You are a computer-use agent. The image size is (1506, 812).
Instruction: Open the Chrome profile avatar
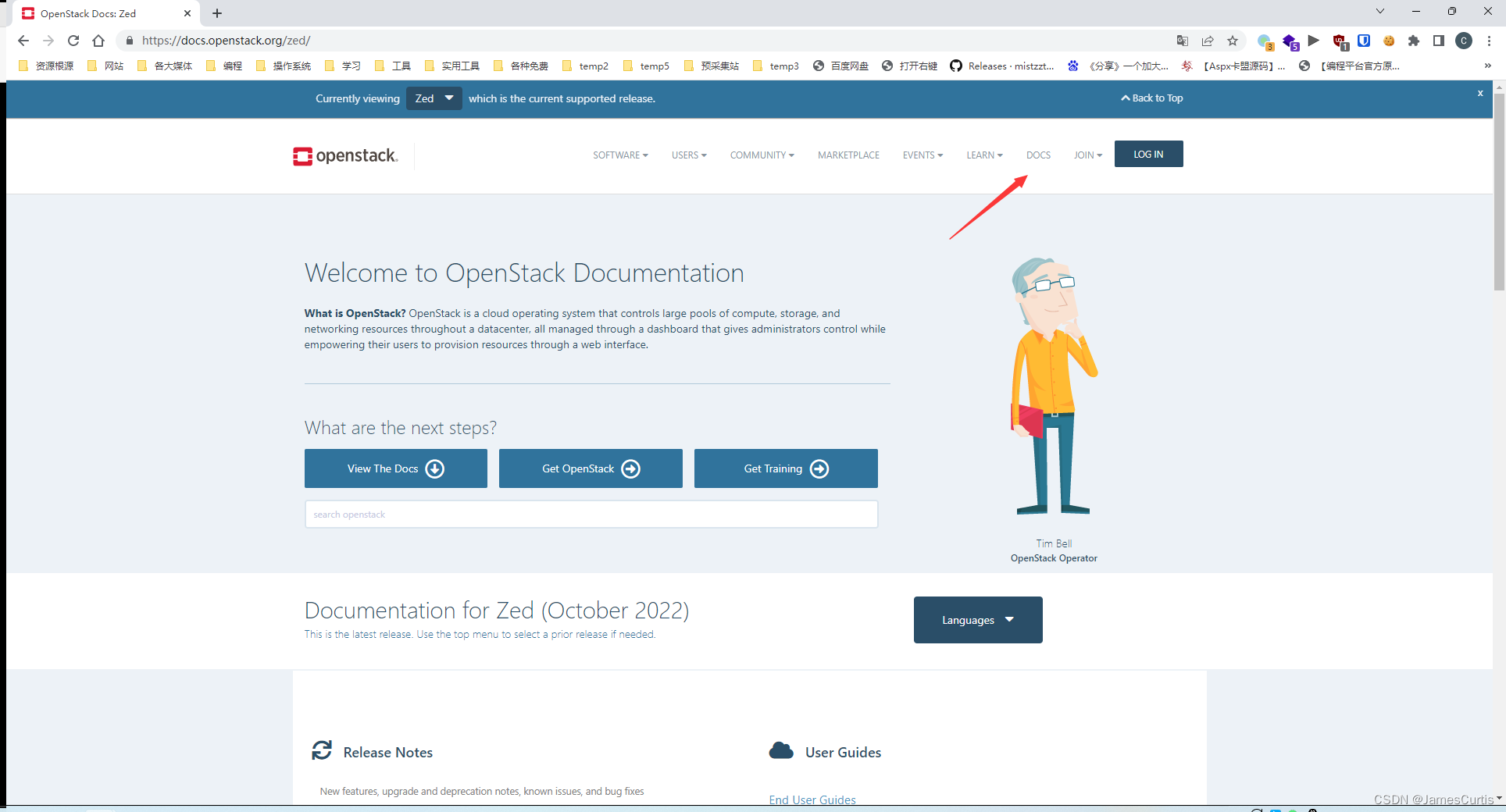(1464, 41)
